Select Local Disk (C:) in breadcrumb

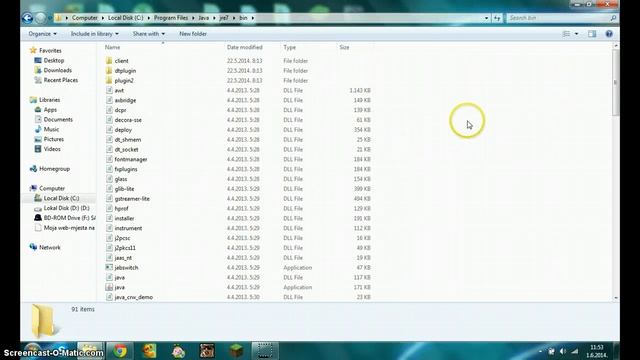click(125, 18)
